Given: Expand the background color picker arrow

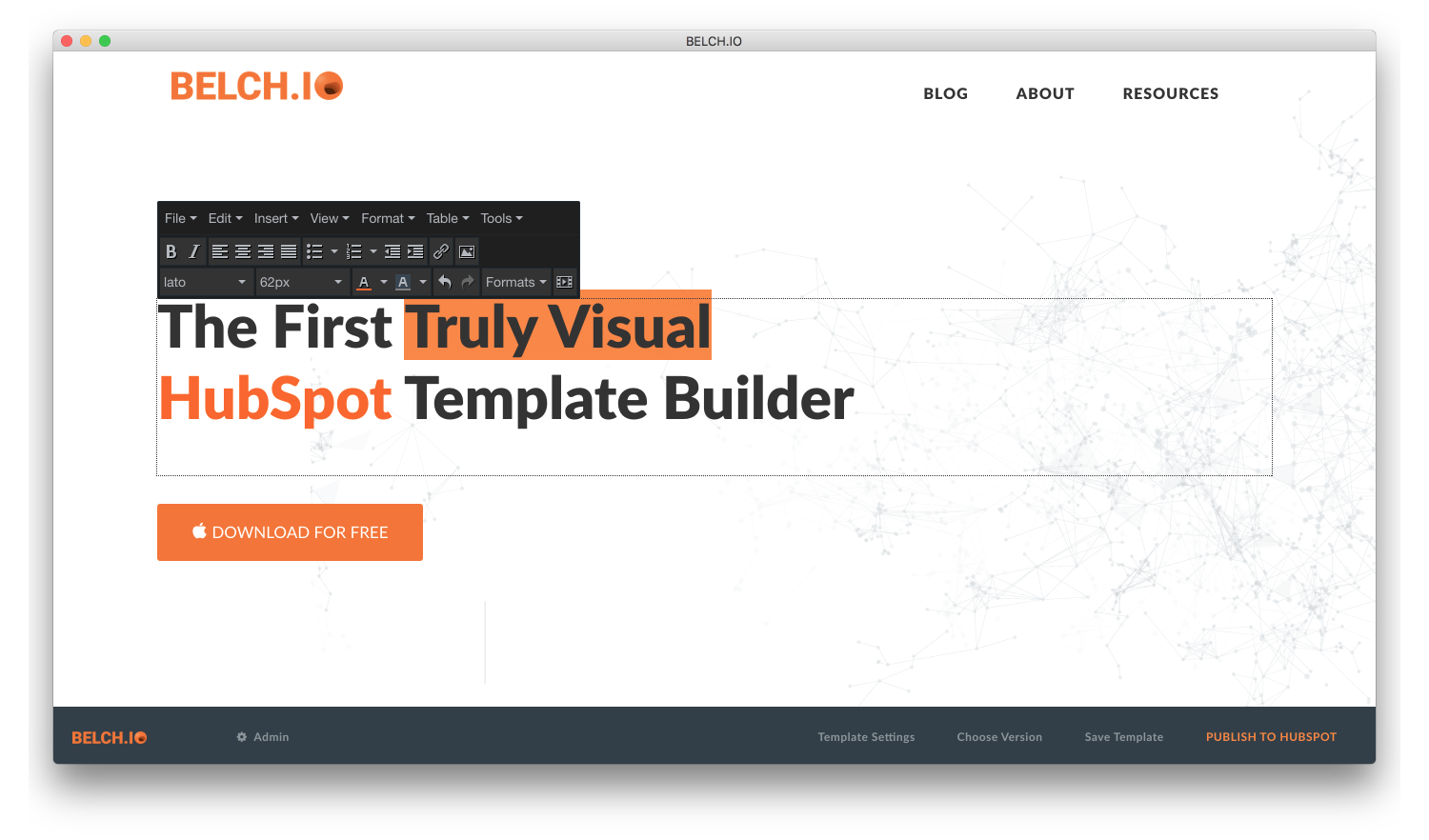Looking at the screenshot, I should pyautogui.click(x=423, y=282).
